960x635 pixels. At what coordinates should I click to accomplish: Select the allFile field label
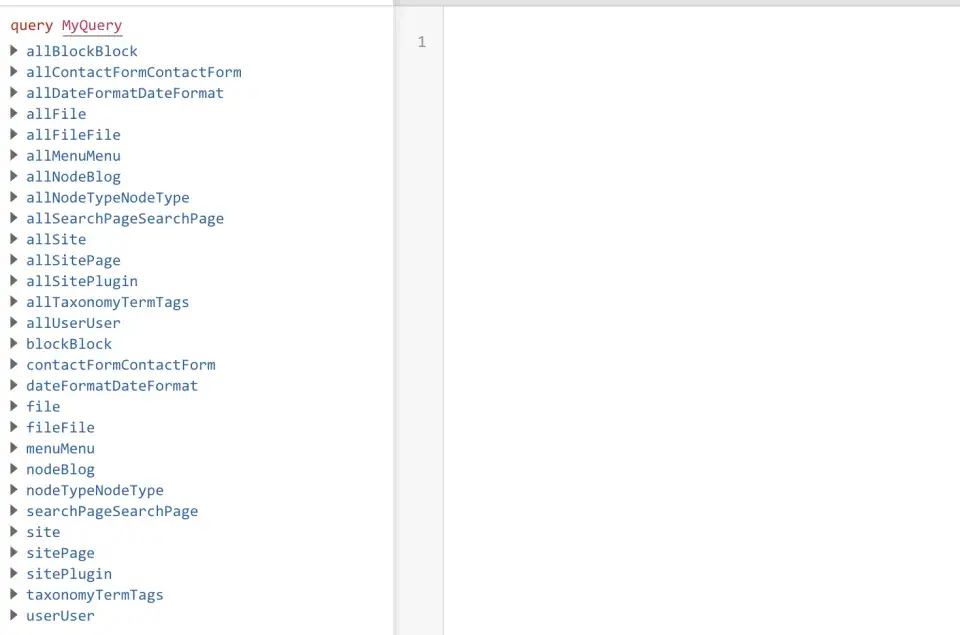(x=56, y=114)
